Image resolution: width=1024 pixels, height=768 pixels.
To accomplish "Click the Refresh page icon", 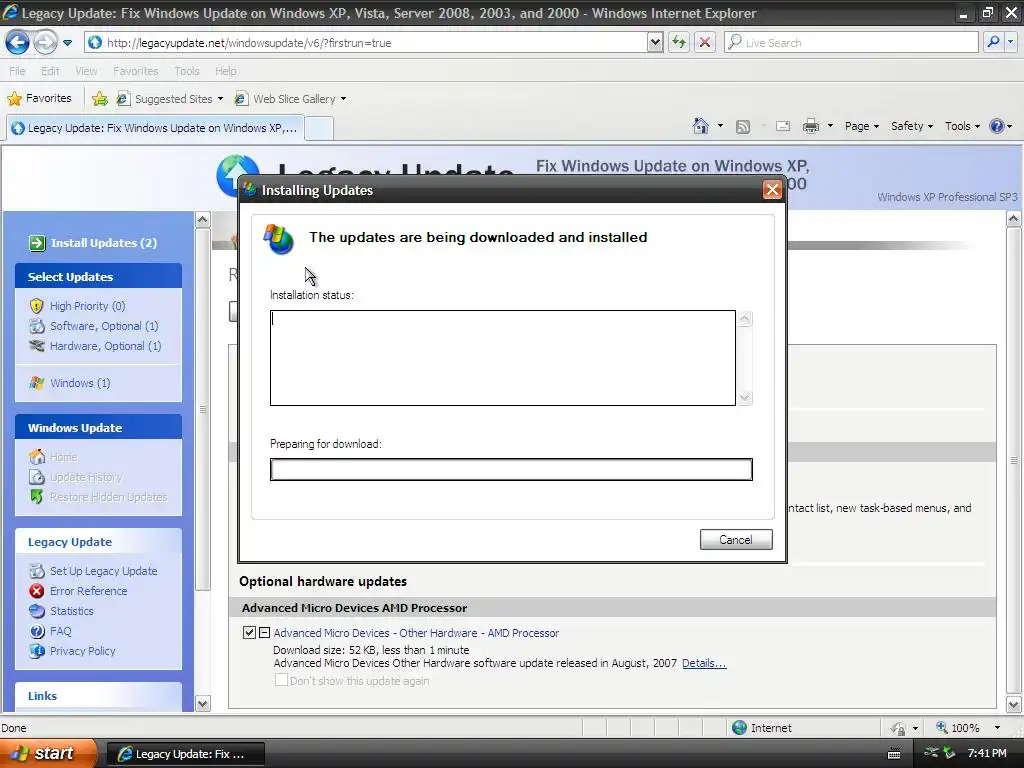I will [679, 43].
